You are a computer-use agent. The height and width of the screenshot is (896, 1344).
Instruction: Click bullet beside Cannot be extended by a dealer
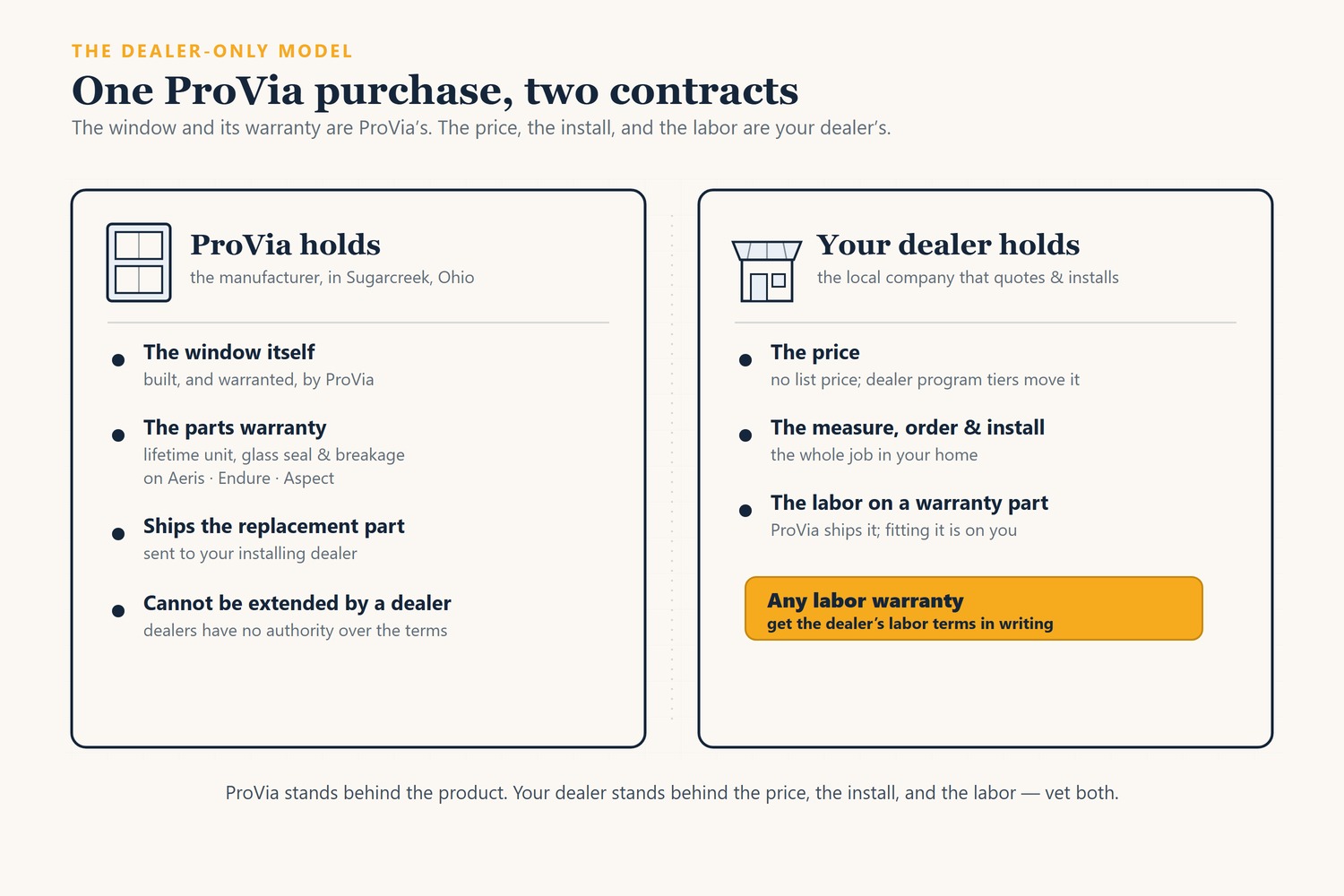(x=118, y=611)
